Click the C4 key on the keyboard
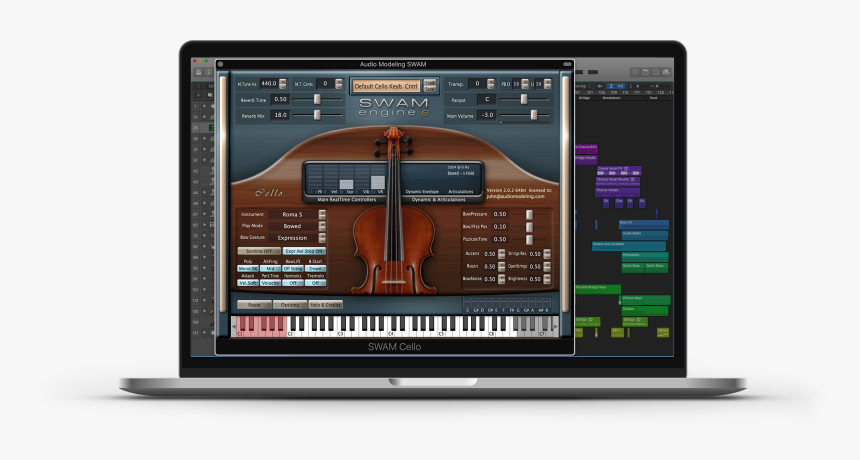Screen dimensions: 860x460 pos(391,332)
